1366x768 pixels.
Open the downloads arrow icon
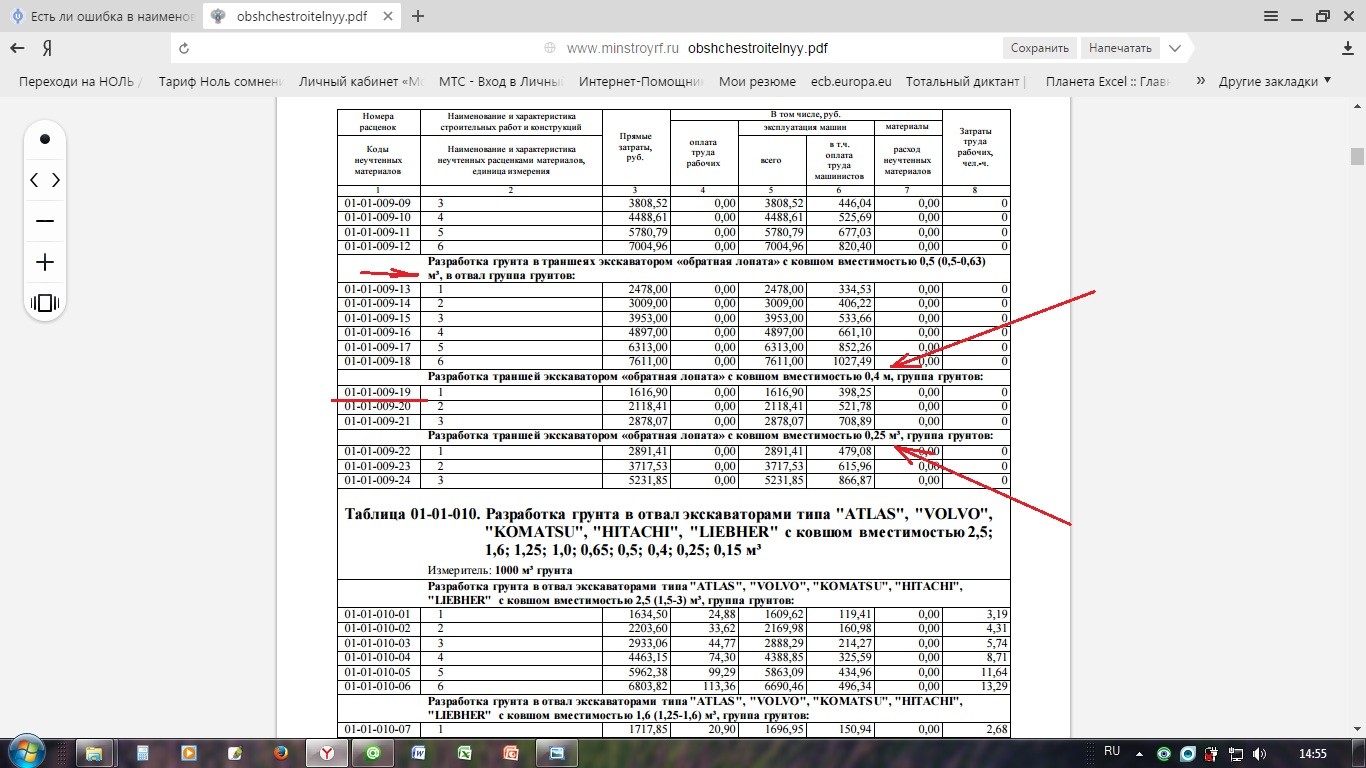click(x=1347, y=48)
